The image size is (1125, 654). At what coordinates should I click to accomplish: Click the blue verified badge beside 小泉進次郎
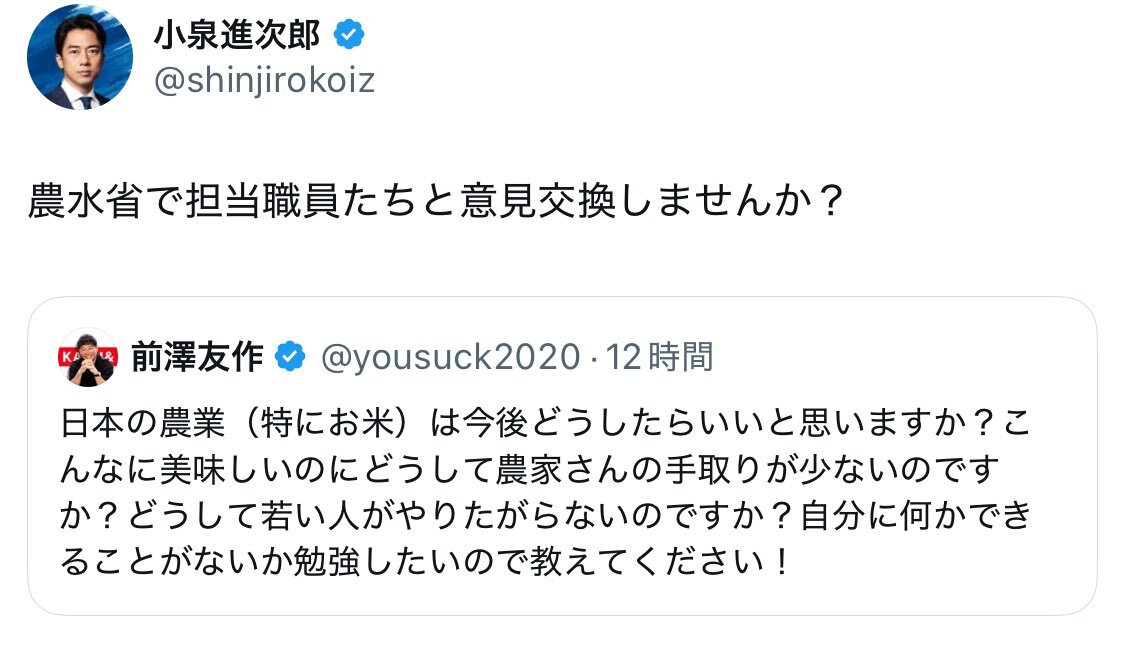tap(349, 34)
